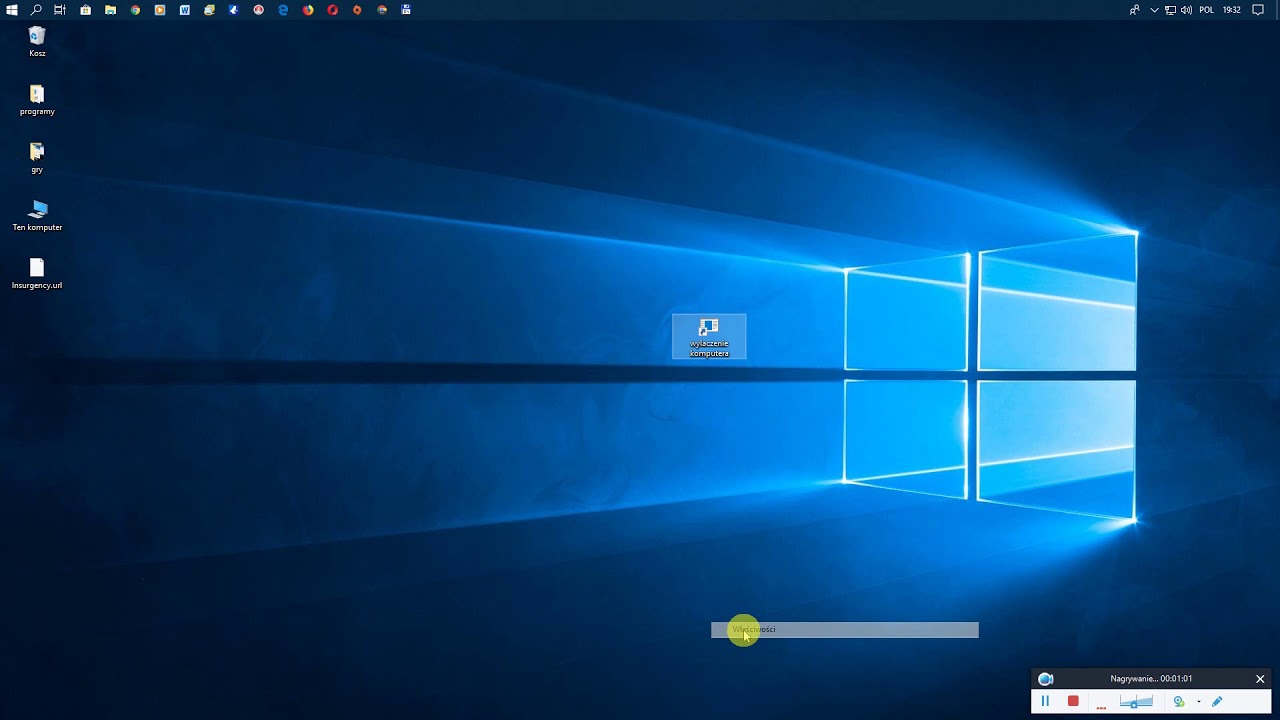Open the volume speaker tray icon
The image size is (1280, 720).
1186,10
